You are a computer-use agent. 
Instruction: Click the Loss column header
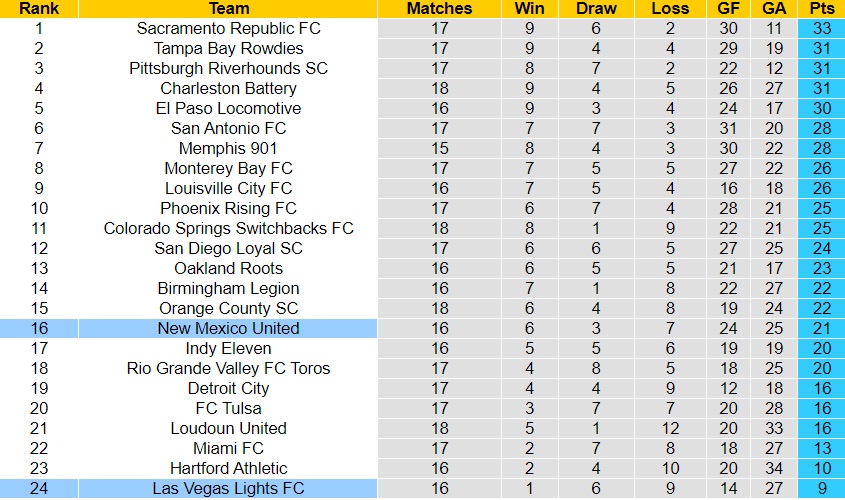tap(669, 8)
